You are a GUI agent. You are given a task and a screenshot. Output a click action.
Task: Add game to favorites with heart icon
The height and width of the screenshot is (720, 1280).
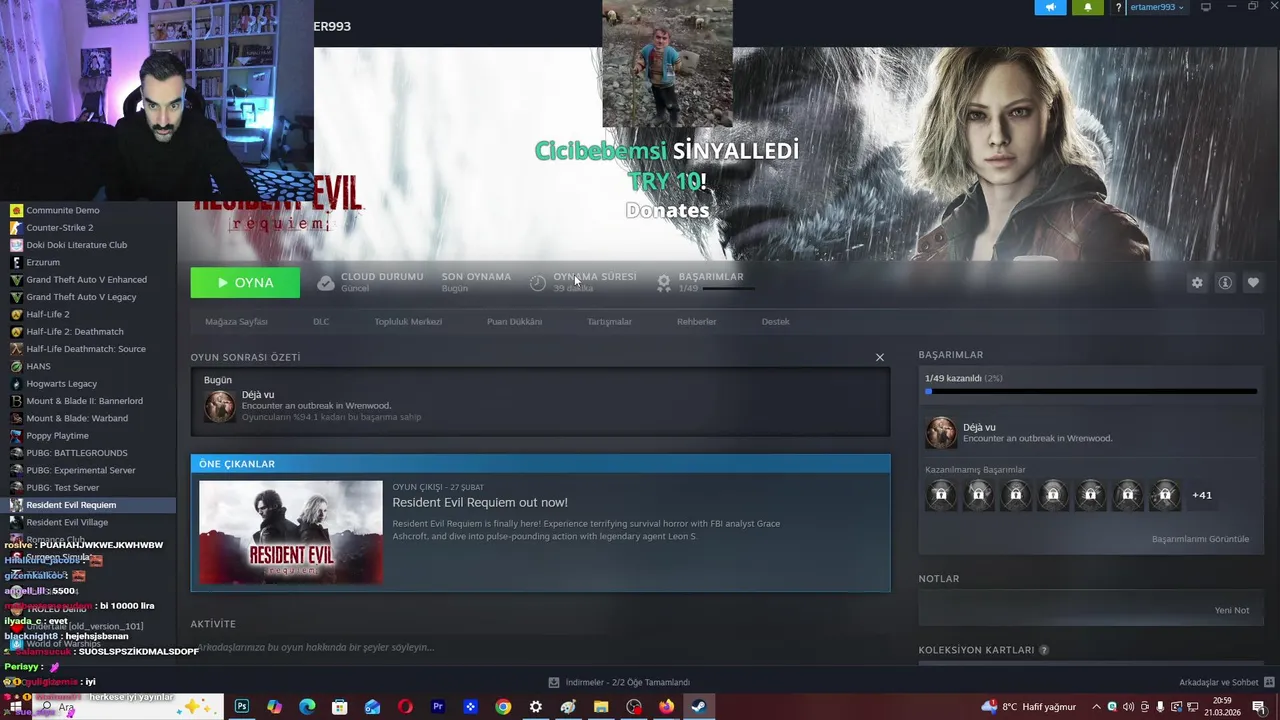(1253, 283)
